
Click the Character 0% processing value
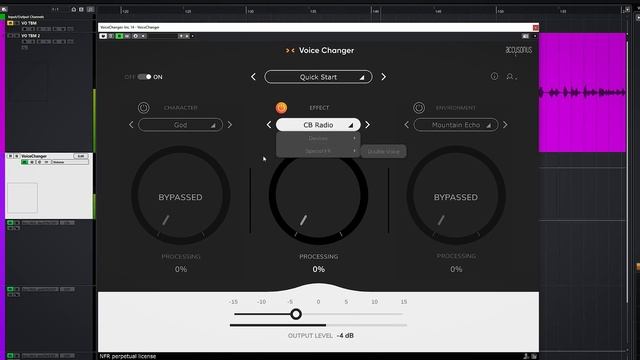coord(181,269)
